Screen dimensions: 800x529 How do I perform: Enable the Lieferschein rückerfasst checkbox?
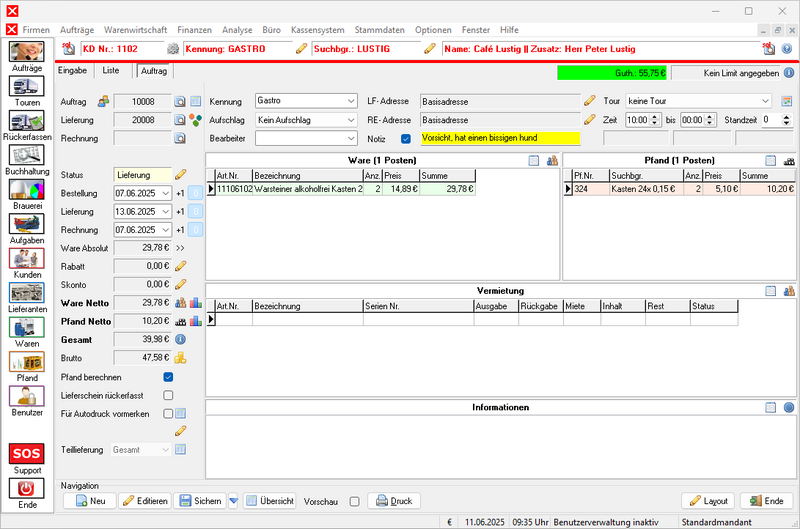tap(168, 395)
